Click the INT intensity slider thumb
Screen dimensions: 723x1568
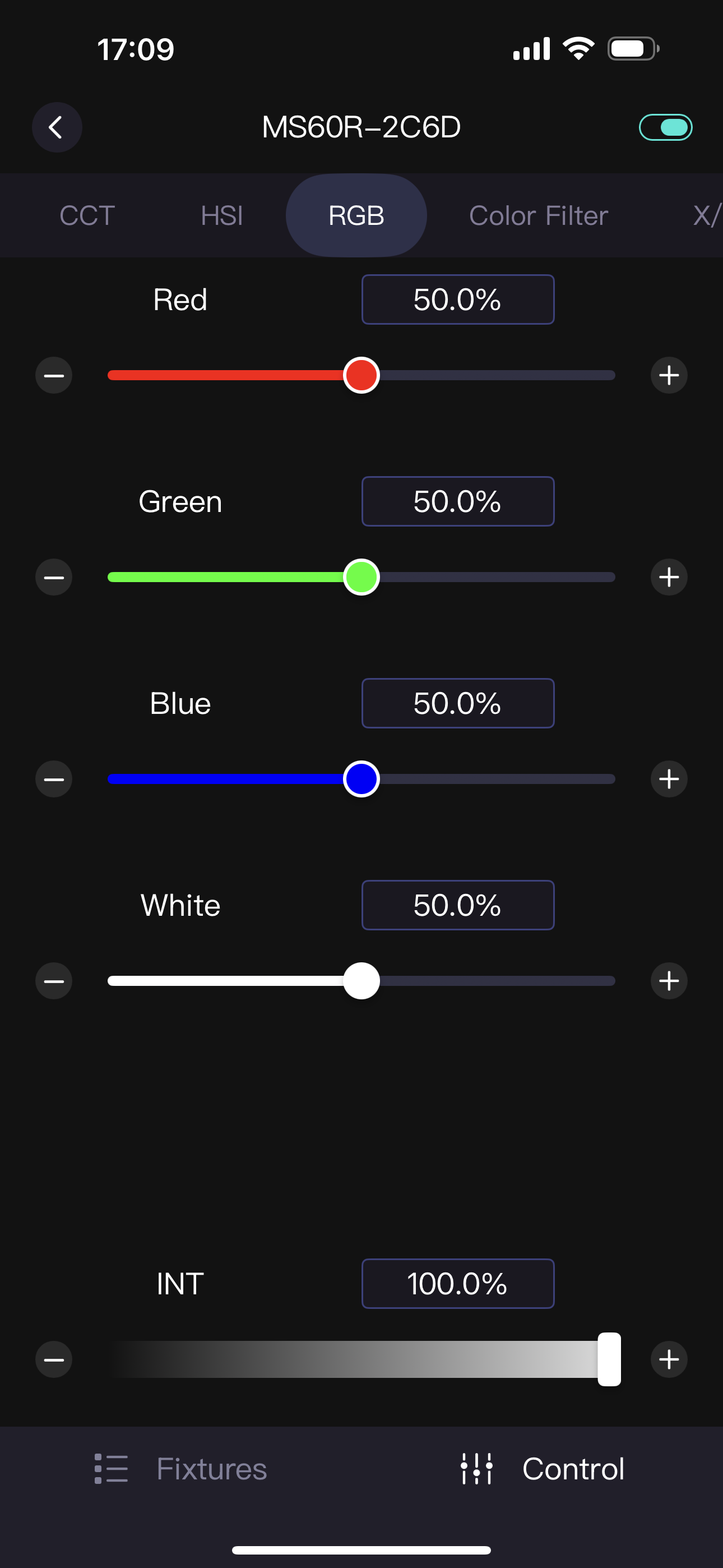click(609, 1359)
